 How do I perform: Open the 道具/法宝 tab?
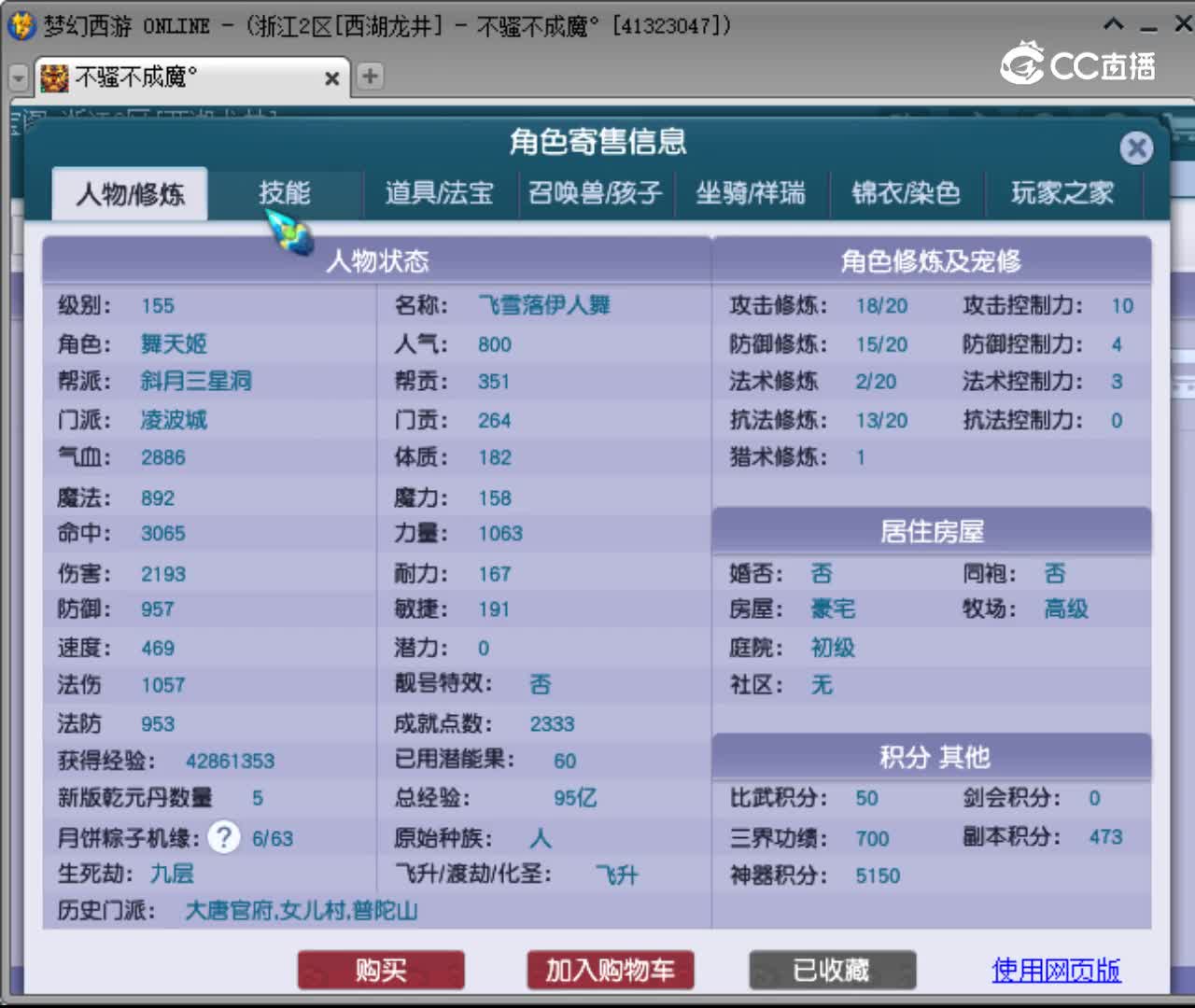tap(440, 193)
